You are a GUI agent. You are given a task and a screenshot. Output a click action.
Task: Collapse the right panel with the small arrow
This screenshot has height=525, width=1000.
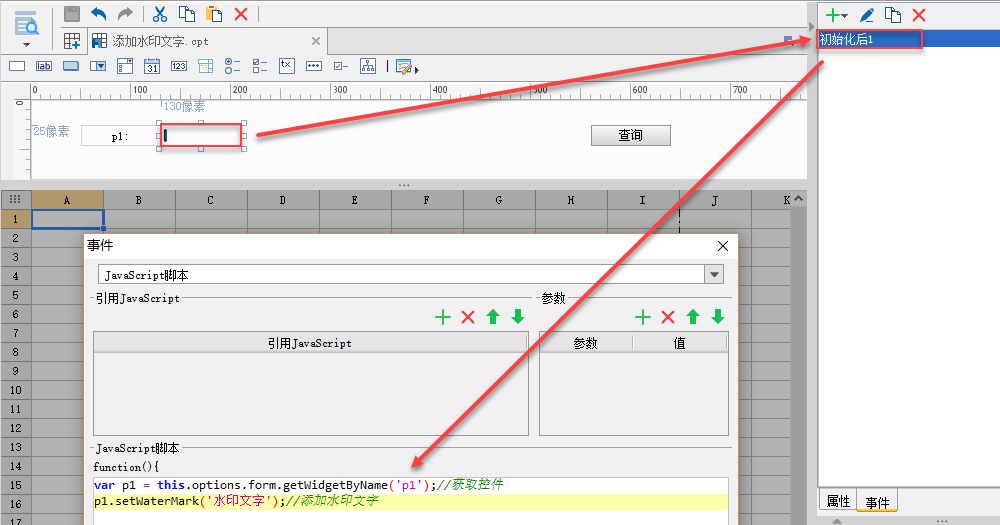coord(812,27)
